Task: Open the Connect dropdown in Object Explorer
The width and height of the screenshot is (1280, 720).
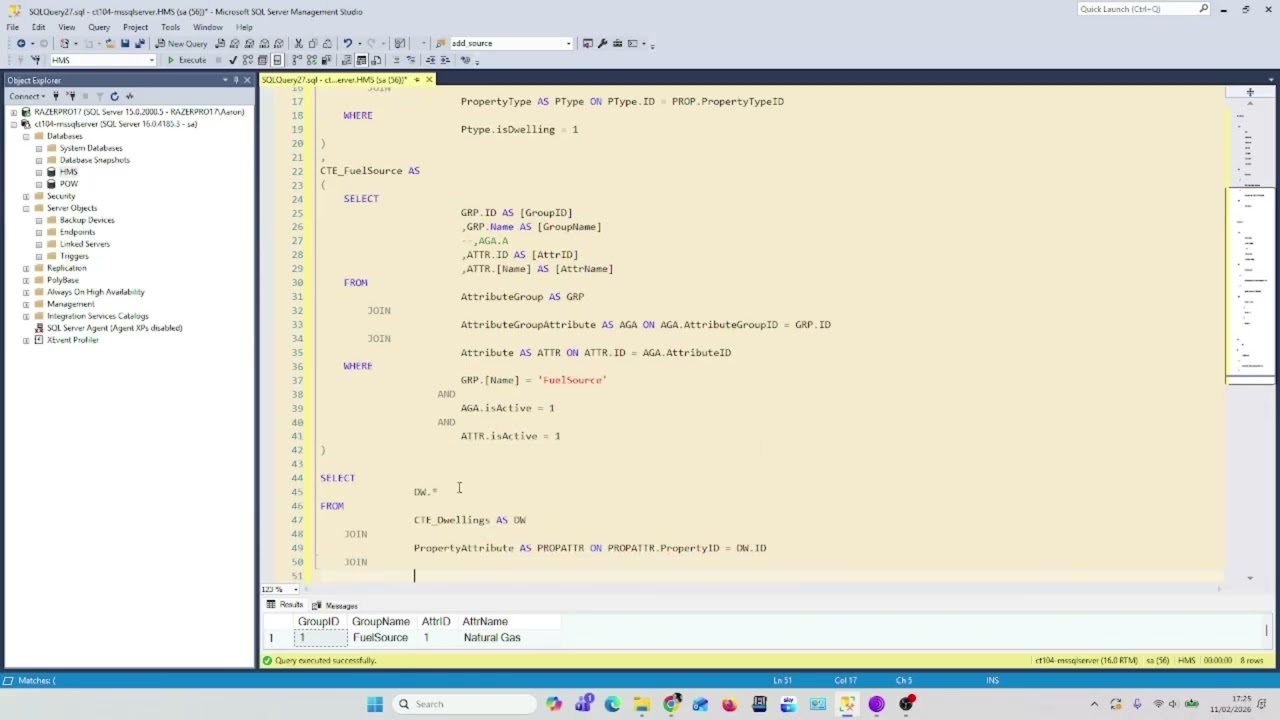Action: [x=27, y=96]
